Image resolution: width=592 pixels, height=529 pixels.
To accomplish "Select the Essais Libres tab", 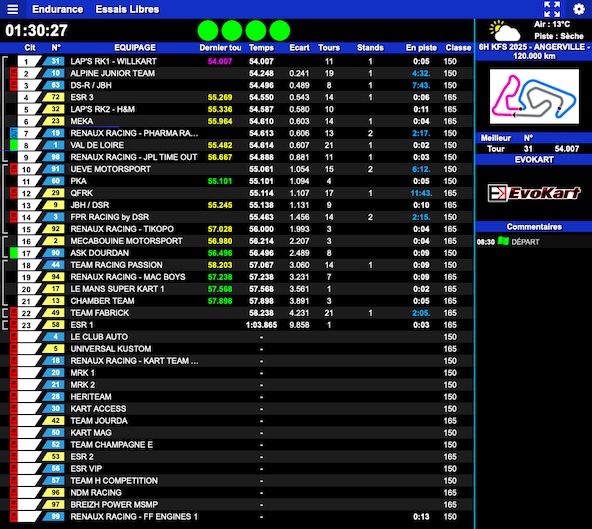I will click(x=127, y=9).
